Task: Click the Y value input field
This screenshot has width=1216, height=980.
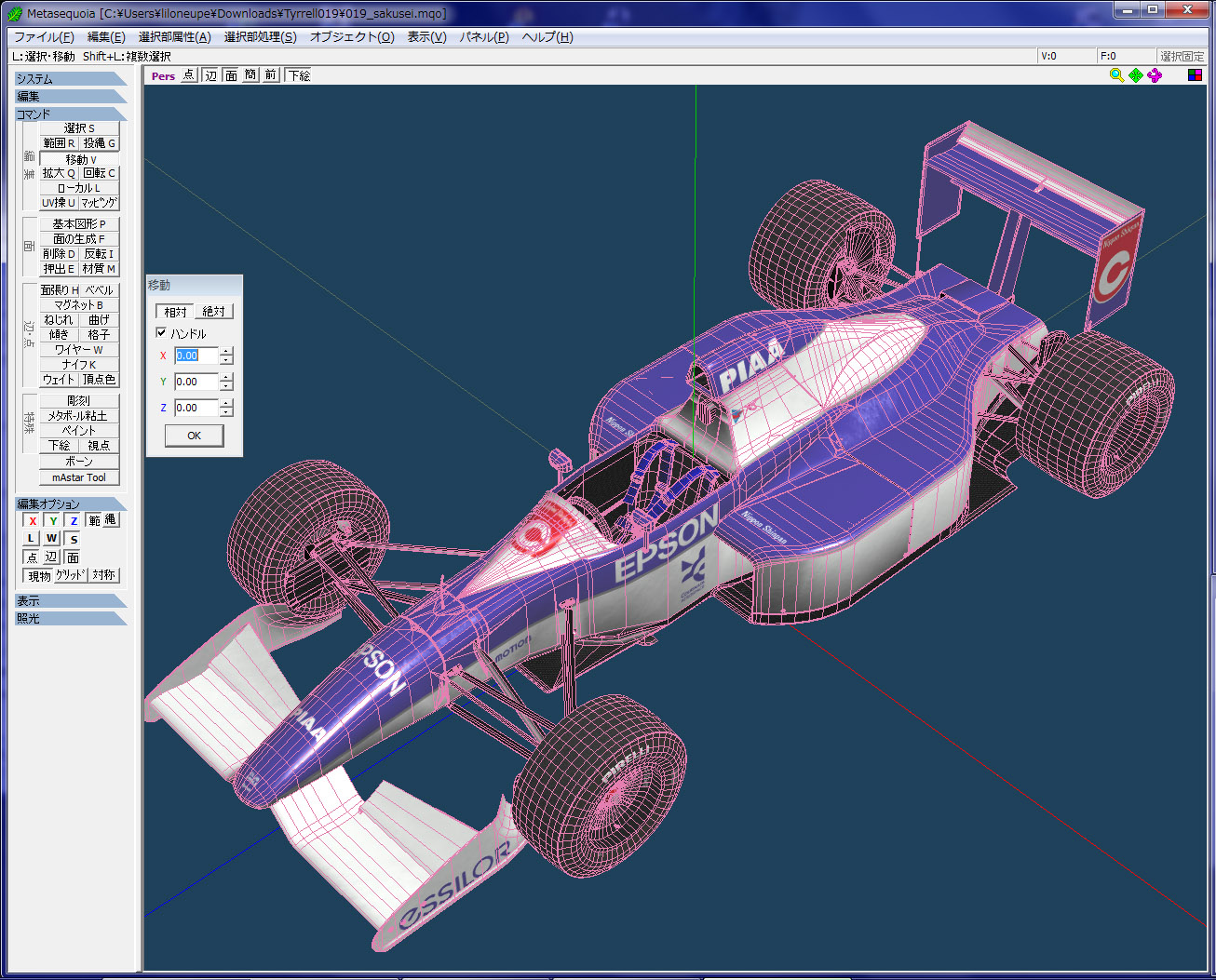Action: [196, 382]
